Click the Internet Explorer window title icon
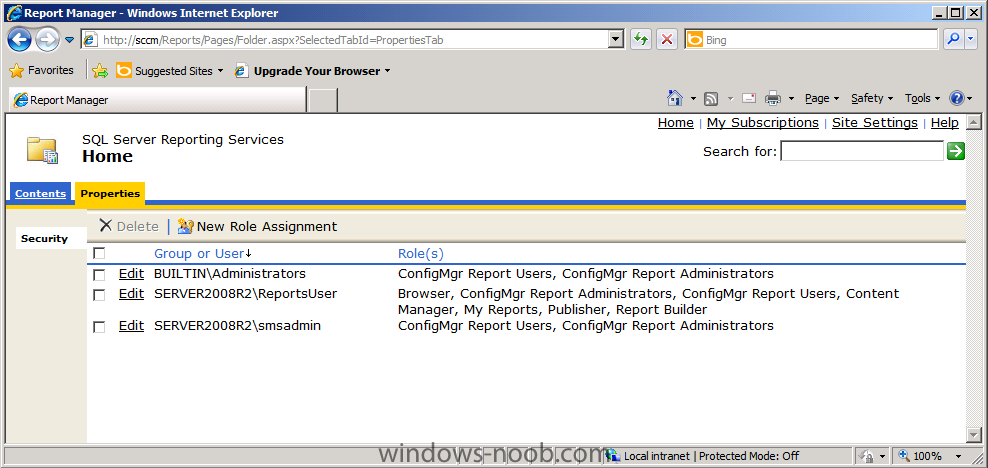Image resolution: width=988 pixels, height=468 pixels. [13, 12]
